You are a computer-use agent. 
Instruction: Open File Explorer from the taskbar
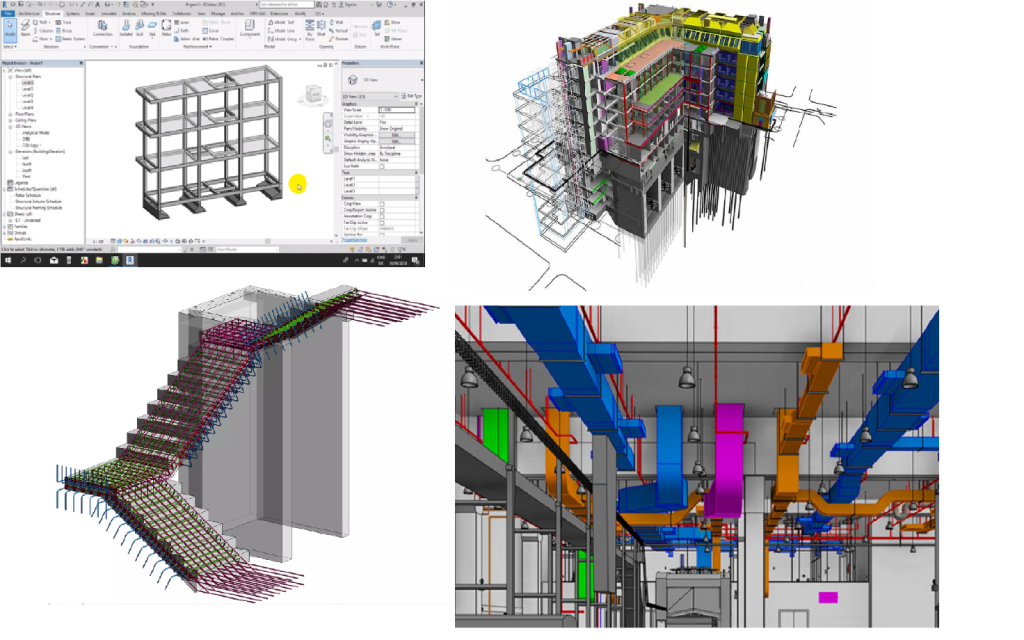click(x=99, y=260)
